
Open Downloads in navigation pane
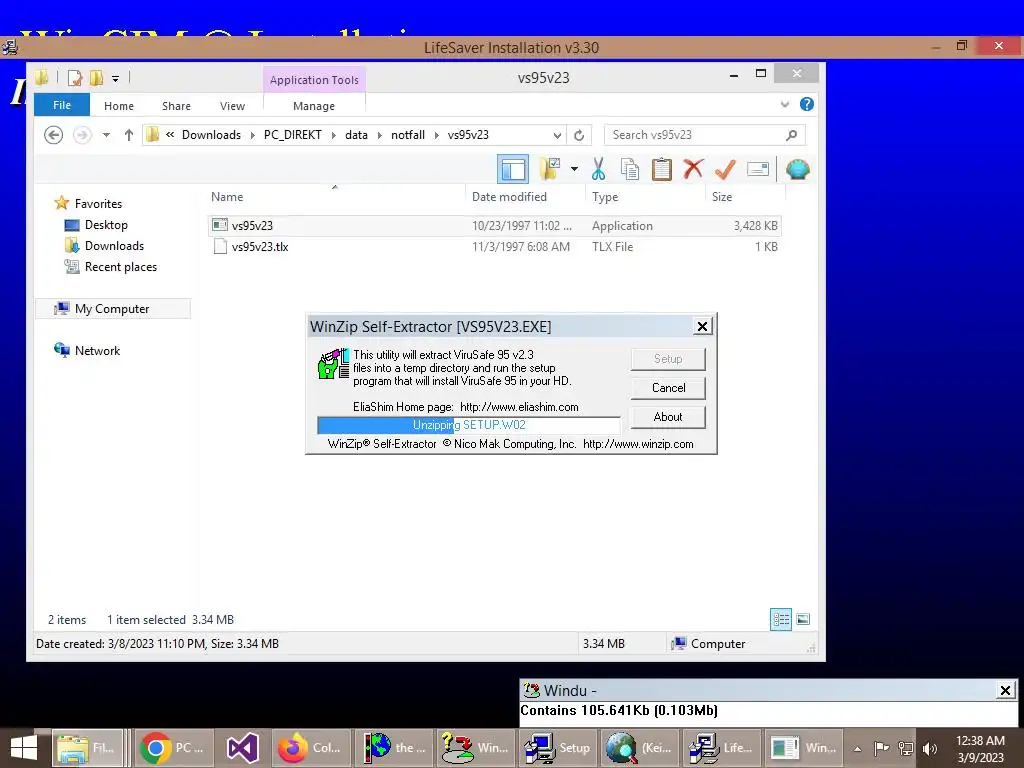114,246
